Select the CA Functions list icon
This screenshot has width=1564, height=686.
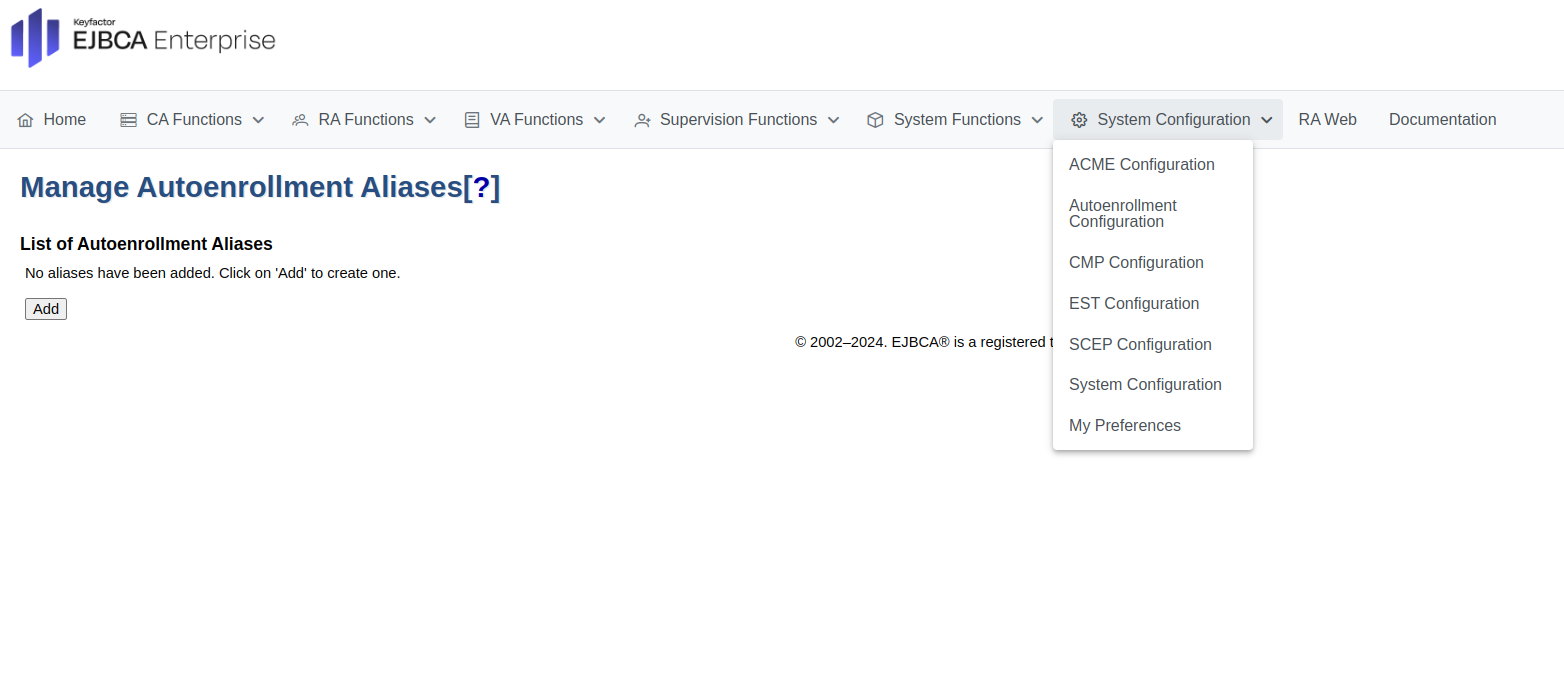[128, 119]
